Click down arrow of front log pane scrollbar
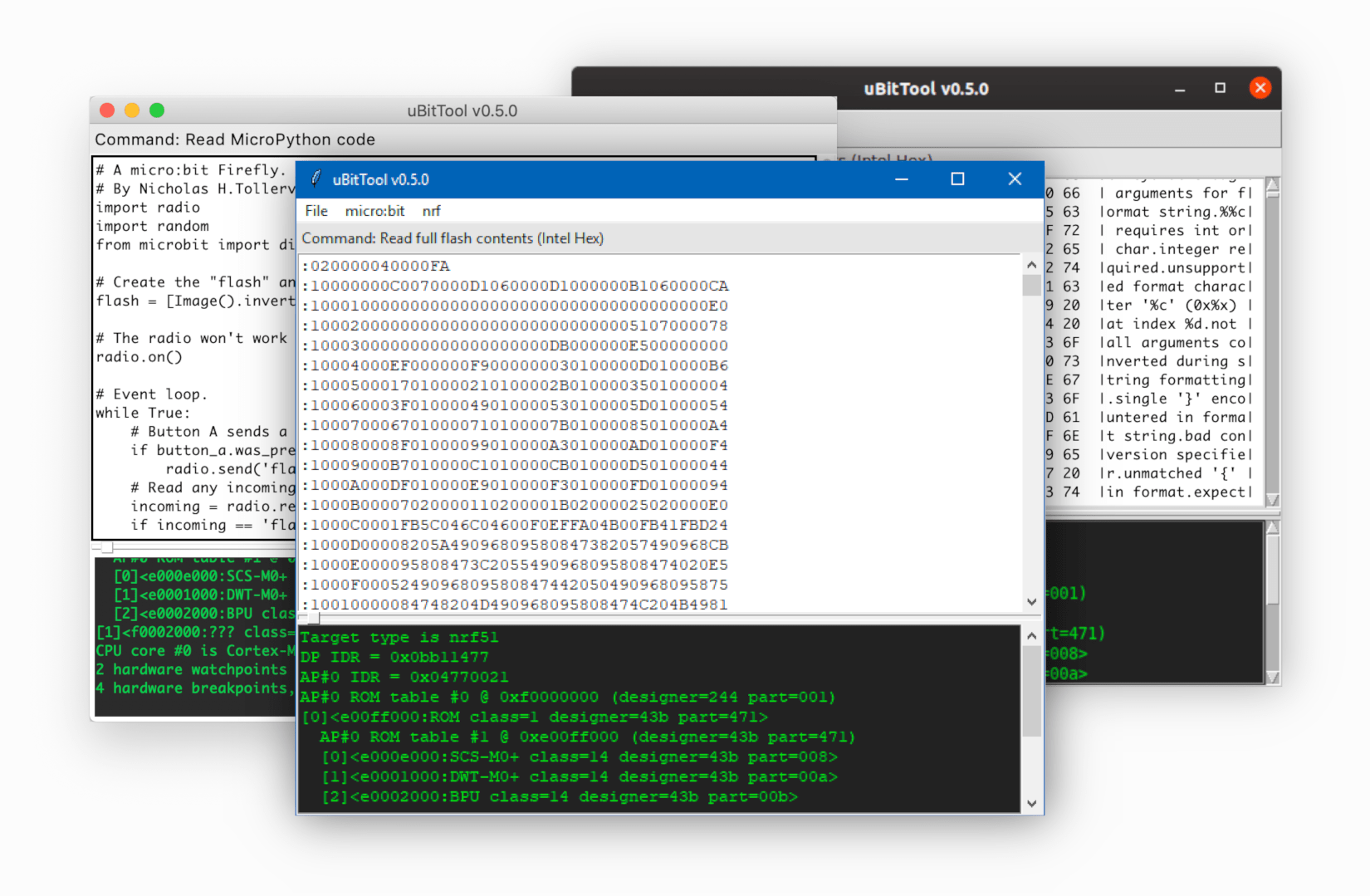Image resolution: width=1370 pixels, height=896 pixels. click(x=1031, y=803)
